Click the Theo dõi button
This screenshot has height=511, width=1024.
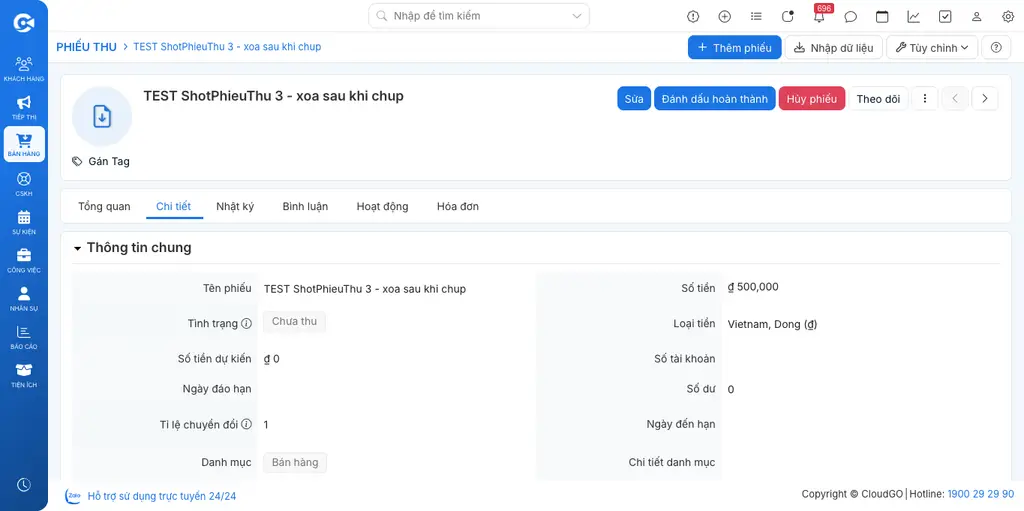click(x=878, y=99)
